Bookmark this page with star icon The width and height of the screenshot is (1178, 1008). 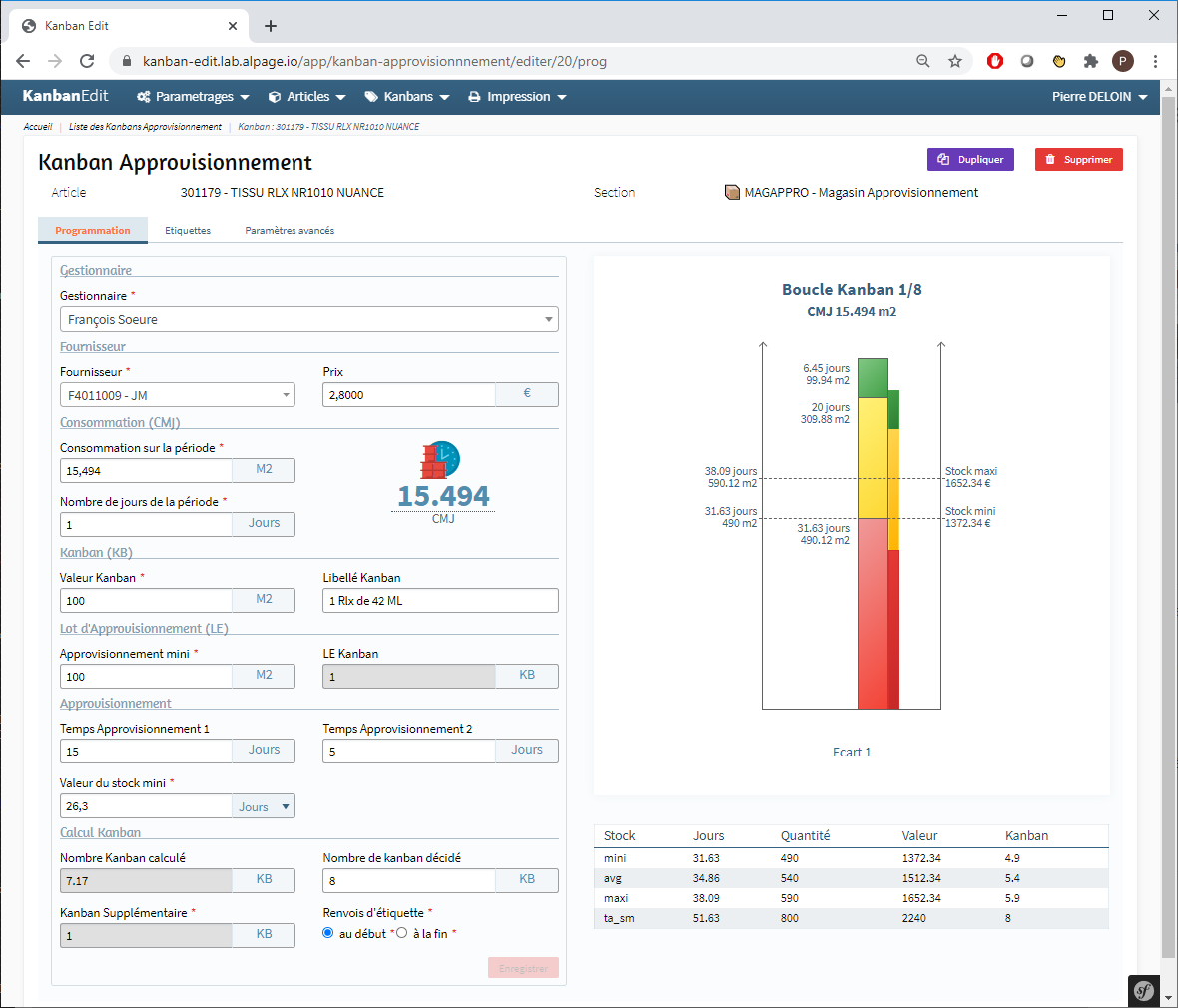955,61
